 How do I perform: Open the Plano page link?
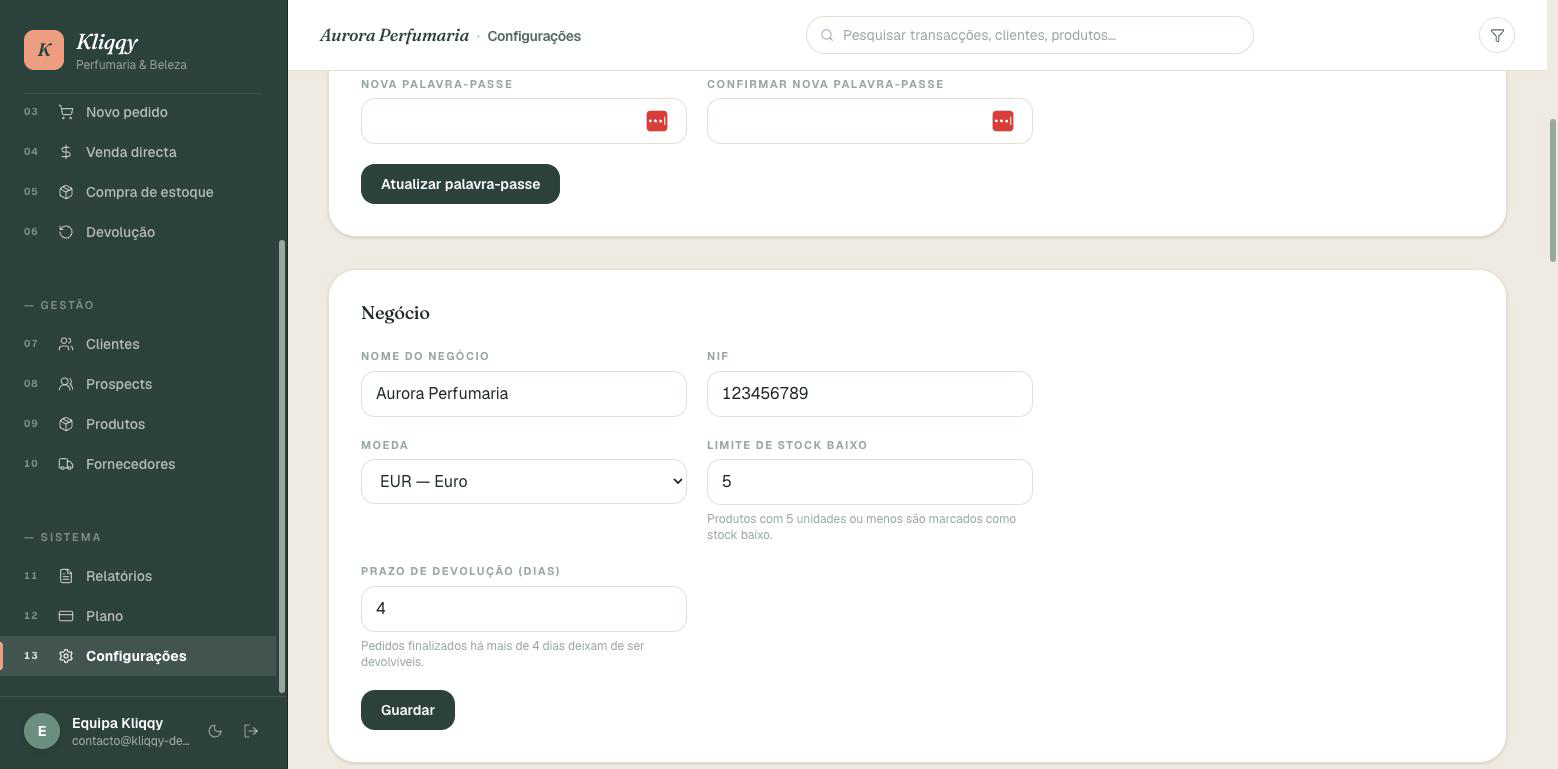coord(138,616)
